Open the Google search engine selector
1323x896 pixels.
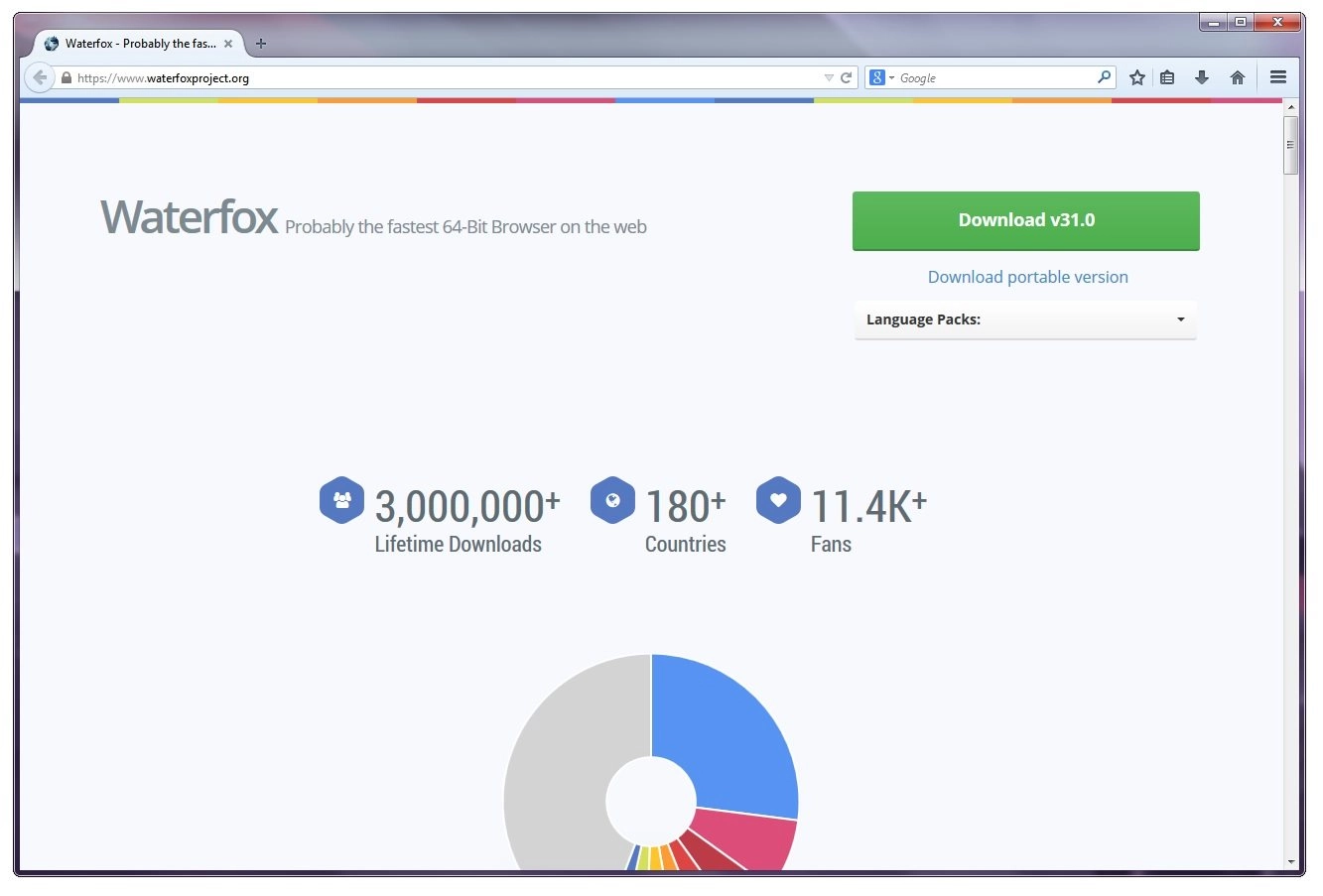coord(881,77)
